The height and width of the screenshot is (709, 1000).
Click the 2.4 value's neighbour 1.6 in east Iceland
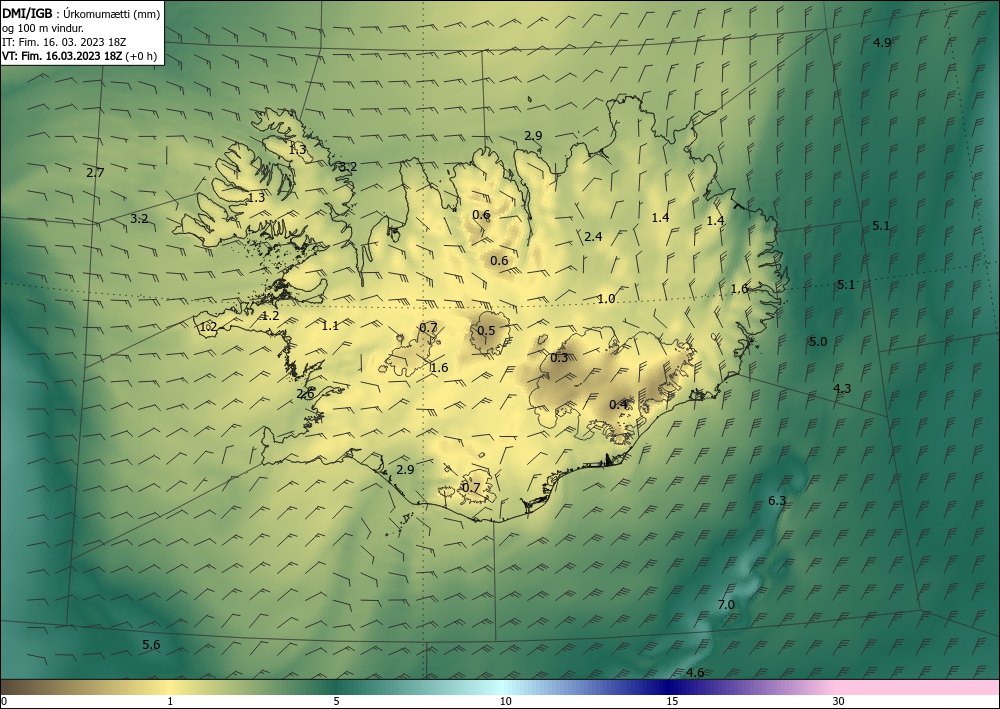coord(739,289)
